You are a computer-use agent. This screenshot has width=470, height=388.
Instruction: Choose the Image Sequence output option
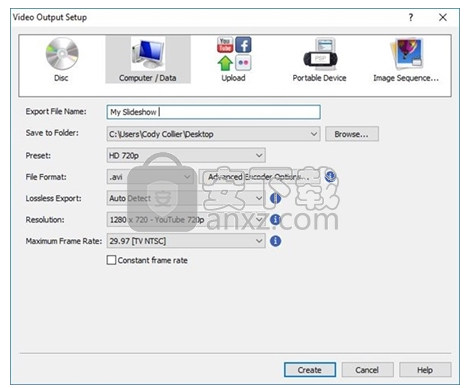406,59
